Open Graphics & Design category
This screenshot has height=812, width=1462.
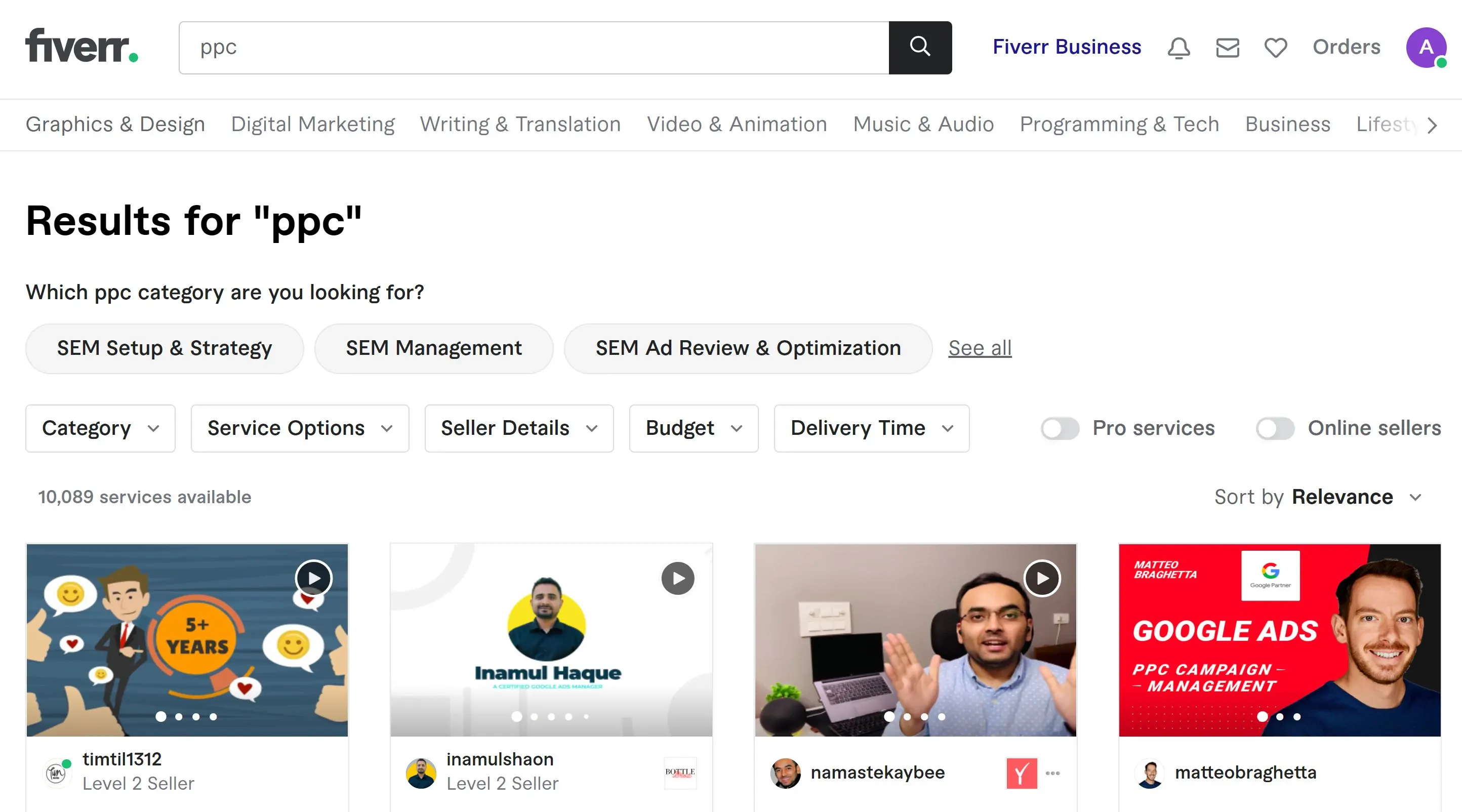(115, 124)
